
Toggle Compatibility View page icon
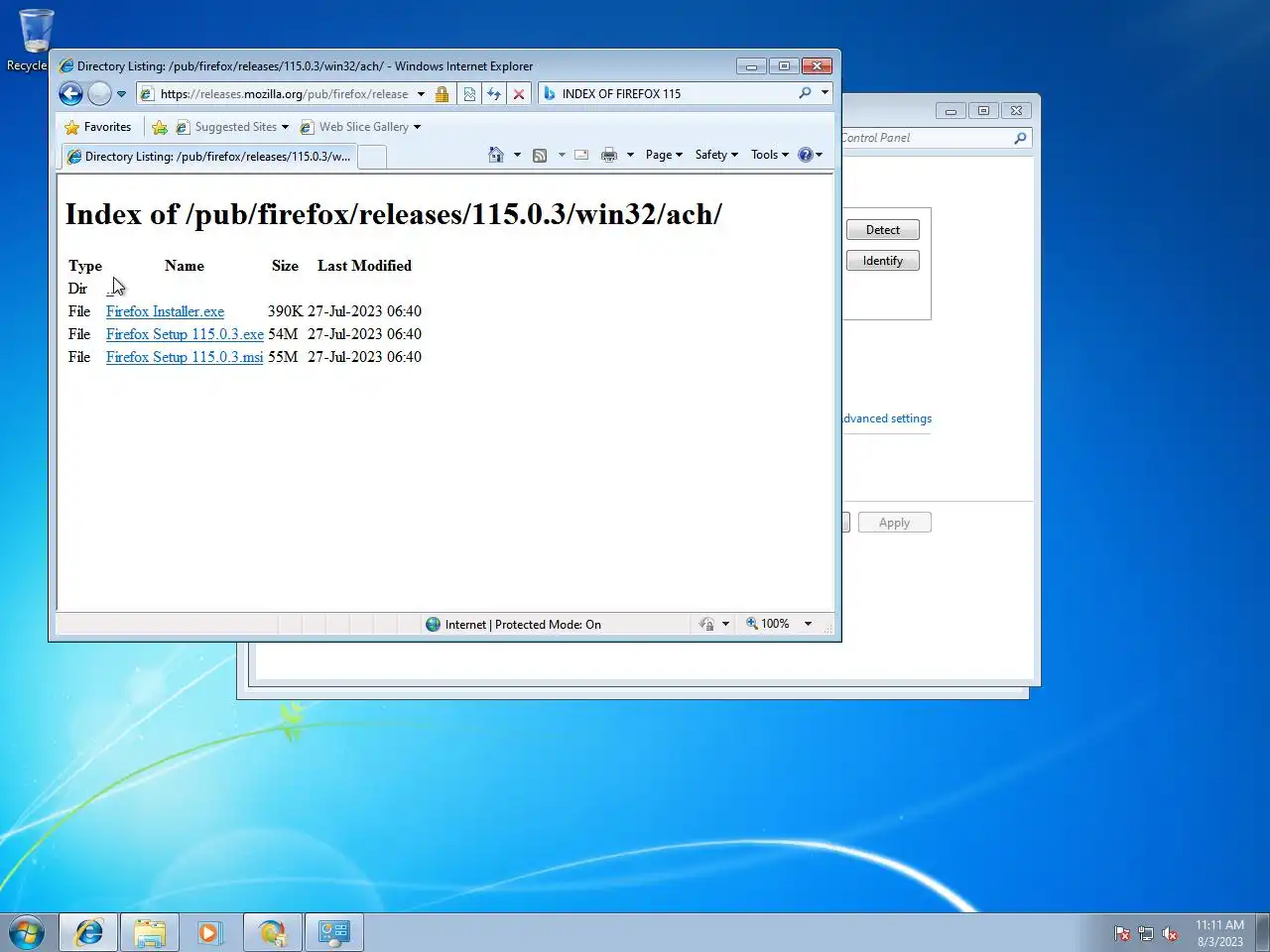(469, 94)
